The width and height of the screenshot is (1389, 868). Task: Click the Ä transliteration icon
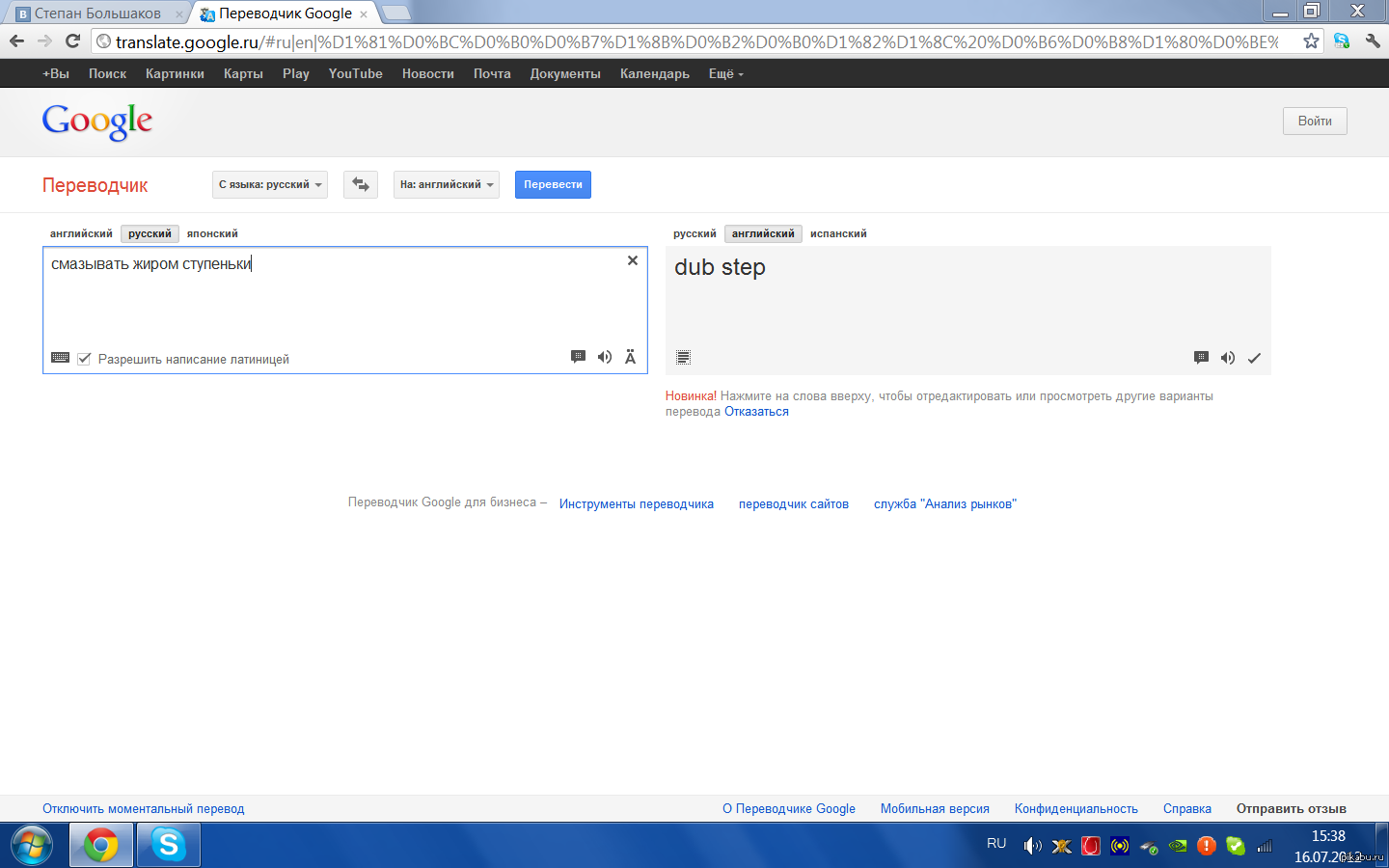tap(630, 357)
